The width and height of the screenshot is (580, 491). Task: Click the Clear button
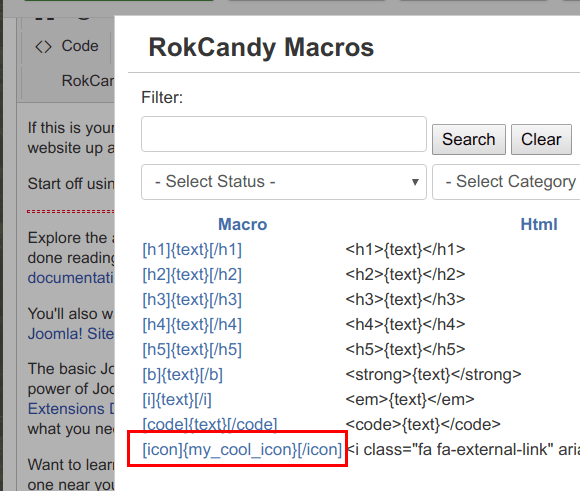coord(541,139)
